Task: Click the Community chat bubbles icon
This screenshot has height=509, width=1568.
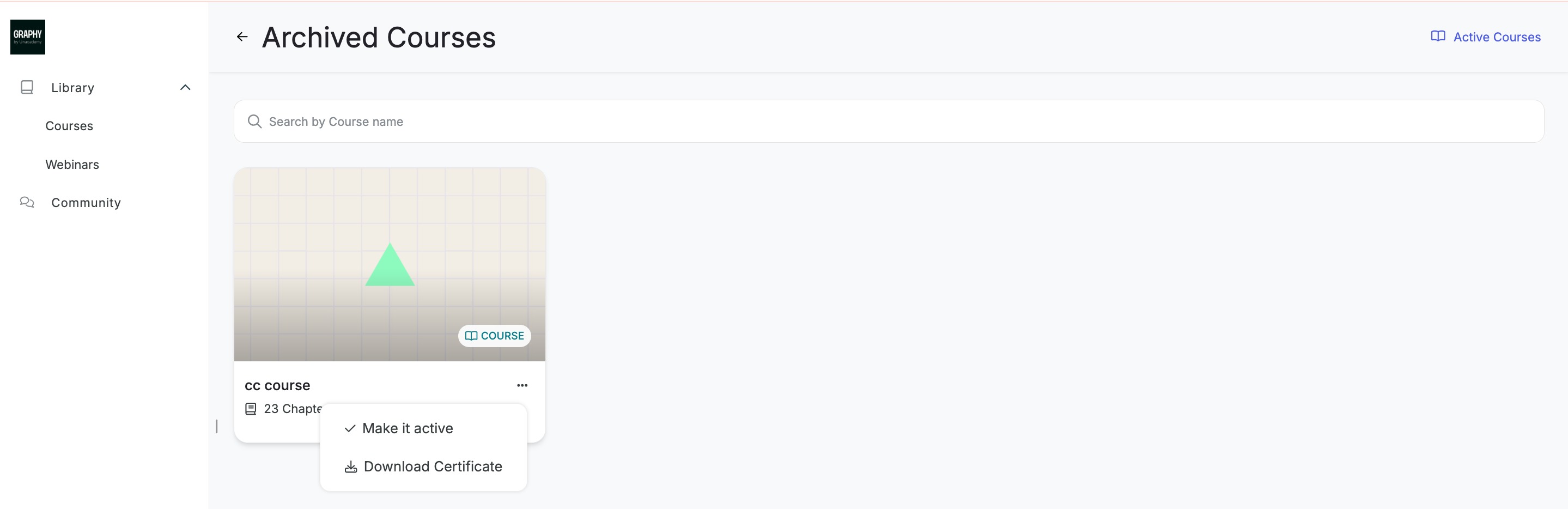Action: pyautogui.click(x=27, y=202)
